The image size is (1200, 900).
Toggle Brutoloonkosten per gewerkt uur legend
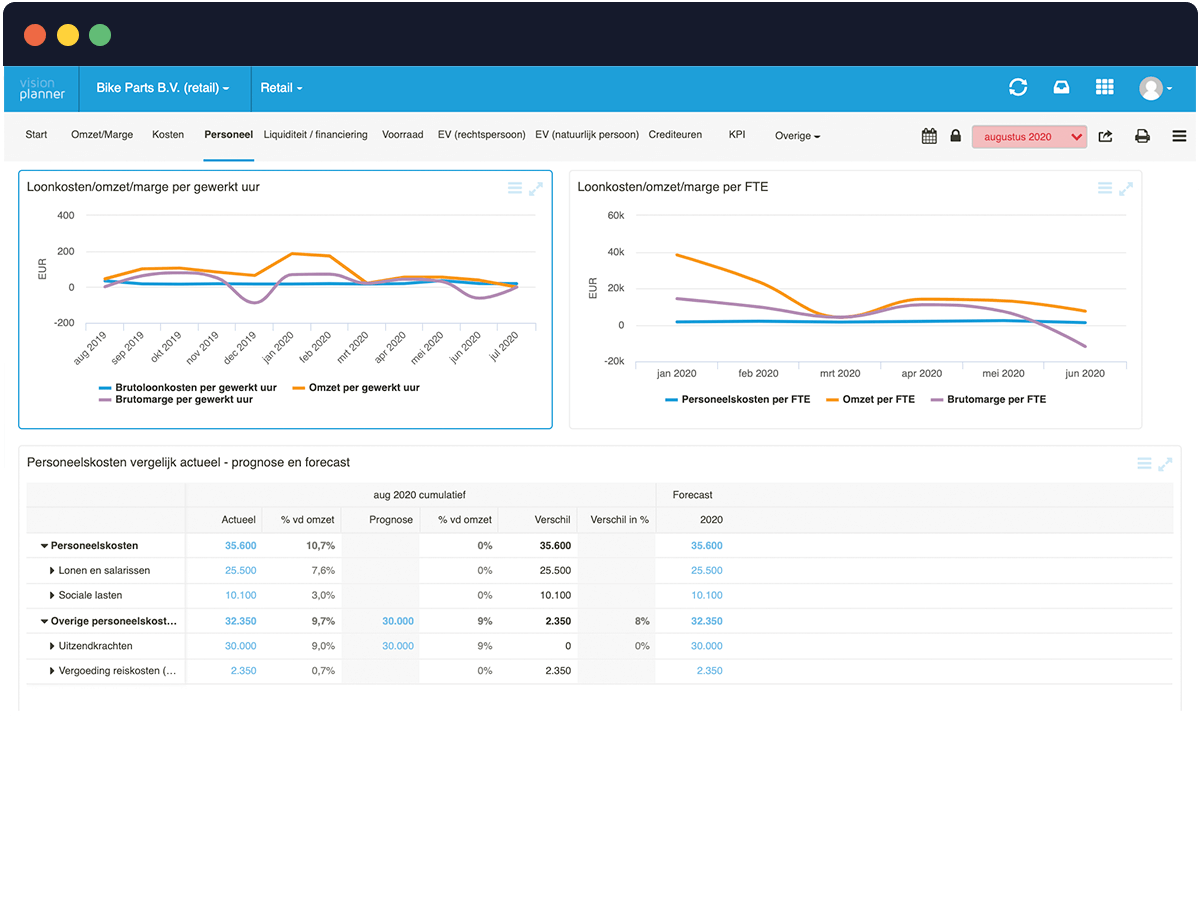(187, 387)
